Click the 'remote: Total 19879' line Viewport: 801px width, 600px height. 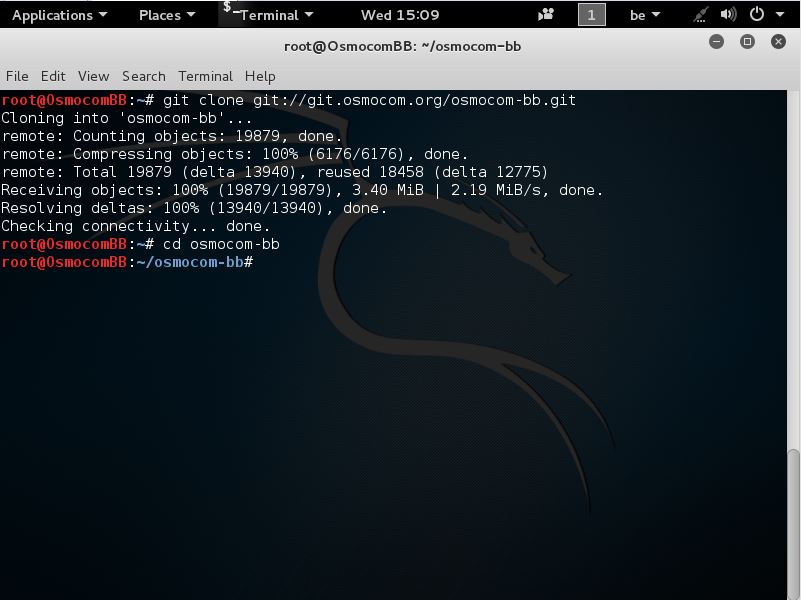tap(275, 172)
